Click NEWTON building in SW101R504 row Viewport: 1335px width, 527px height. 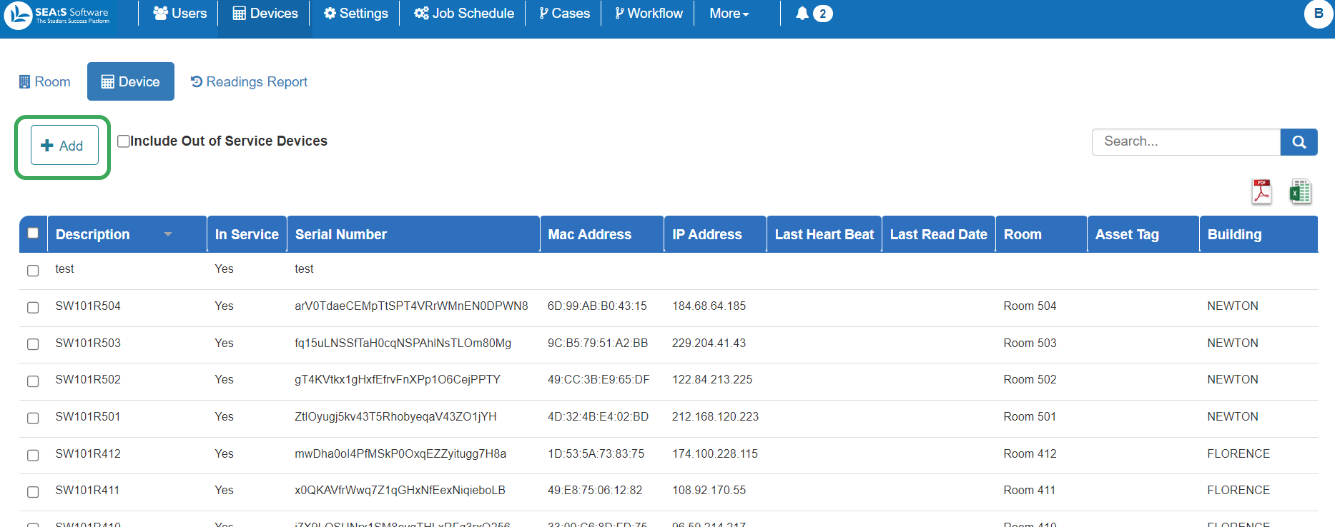tap(1233, 306)
